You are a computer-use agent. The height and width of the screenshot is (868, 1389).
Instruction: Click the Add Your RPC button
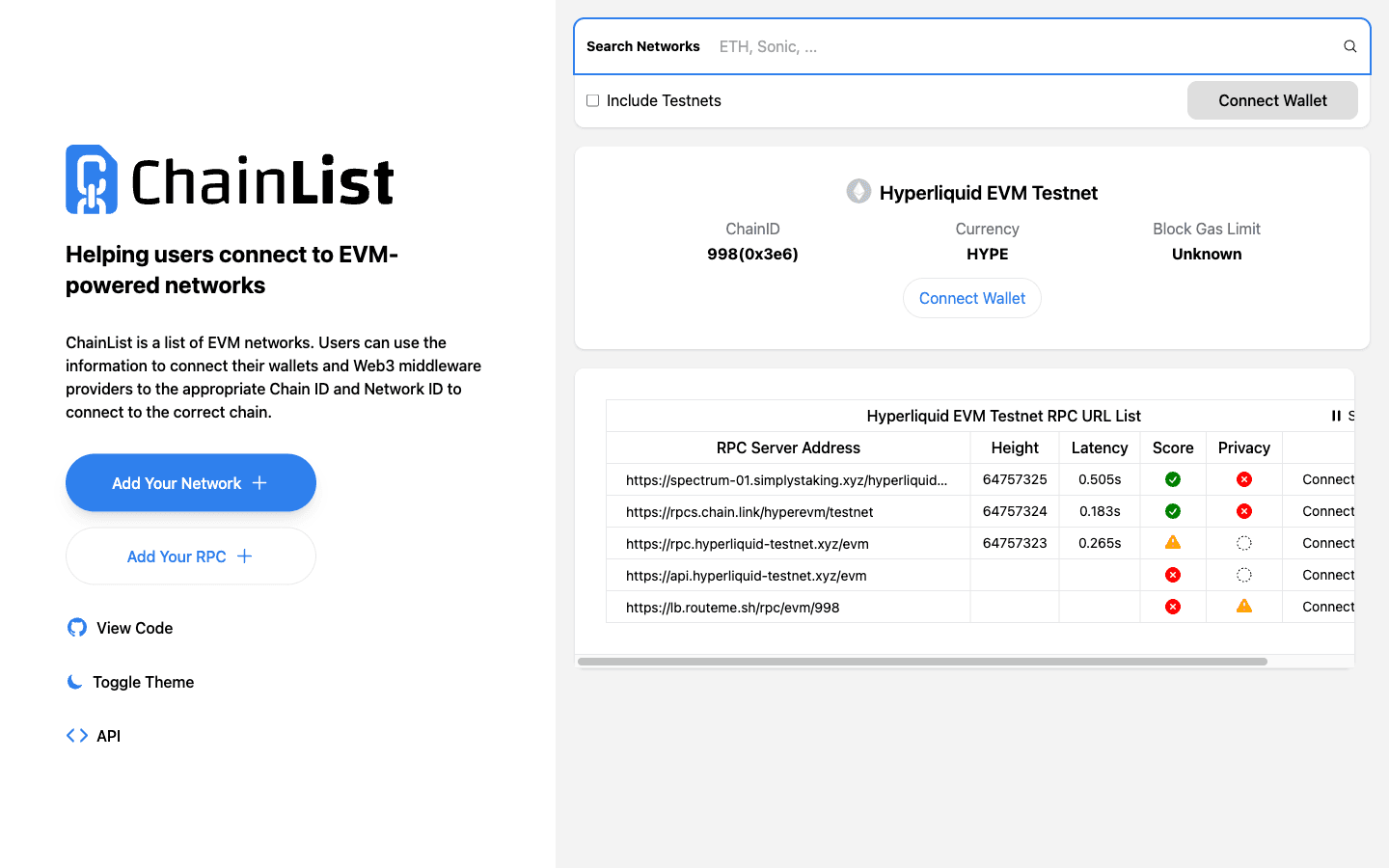(x=191, y=556)
